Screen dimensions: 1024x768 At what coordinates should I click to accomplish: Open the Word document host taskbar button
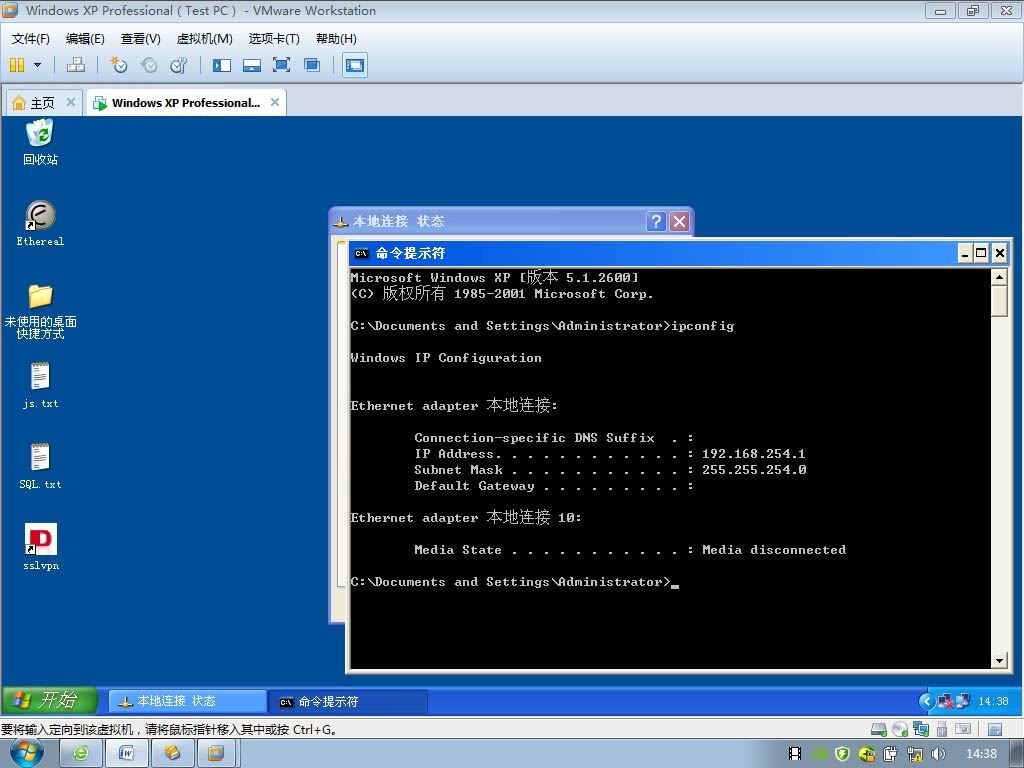point(126,754)
